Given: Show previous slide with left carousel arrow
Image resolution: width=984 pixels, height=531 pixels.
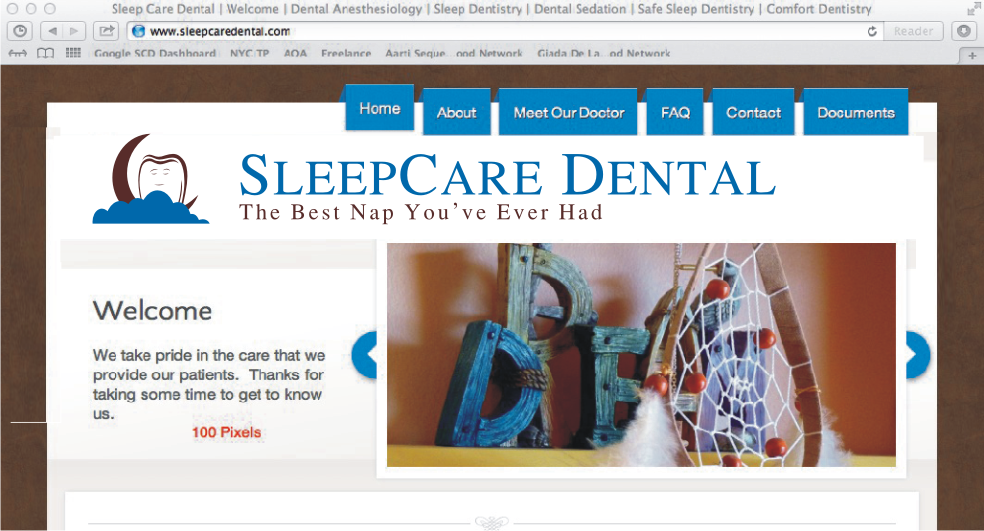Looking at the screenshot, I should [365, 355].
